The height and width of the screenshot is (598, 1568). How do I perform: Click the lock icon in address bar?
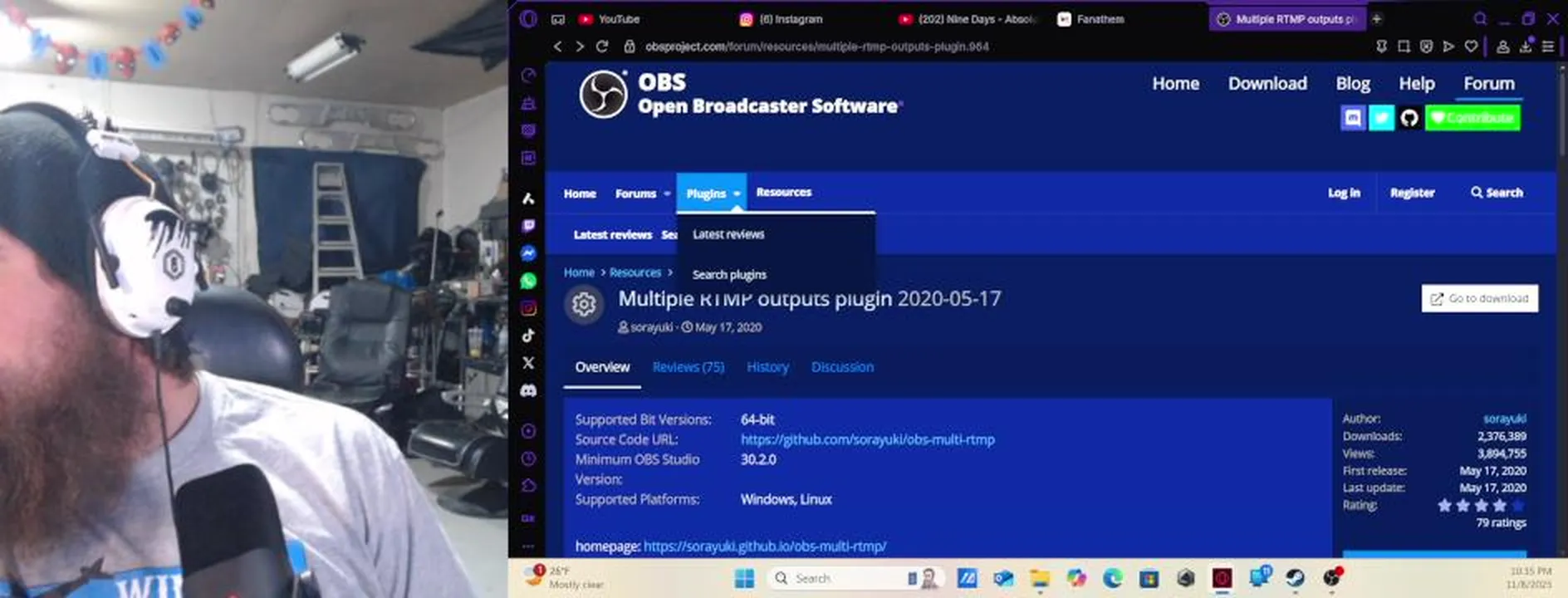[630, 47]
